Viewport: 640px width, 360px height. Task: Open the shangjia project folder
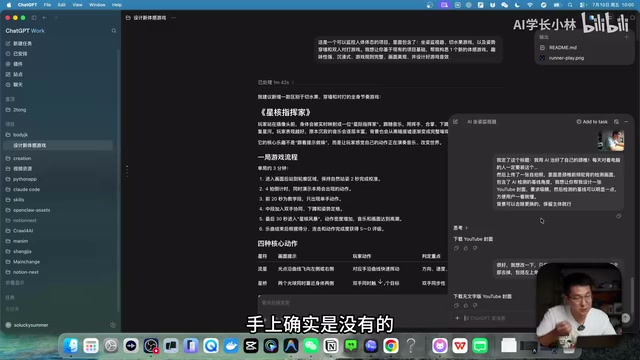click(22, 251)
